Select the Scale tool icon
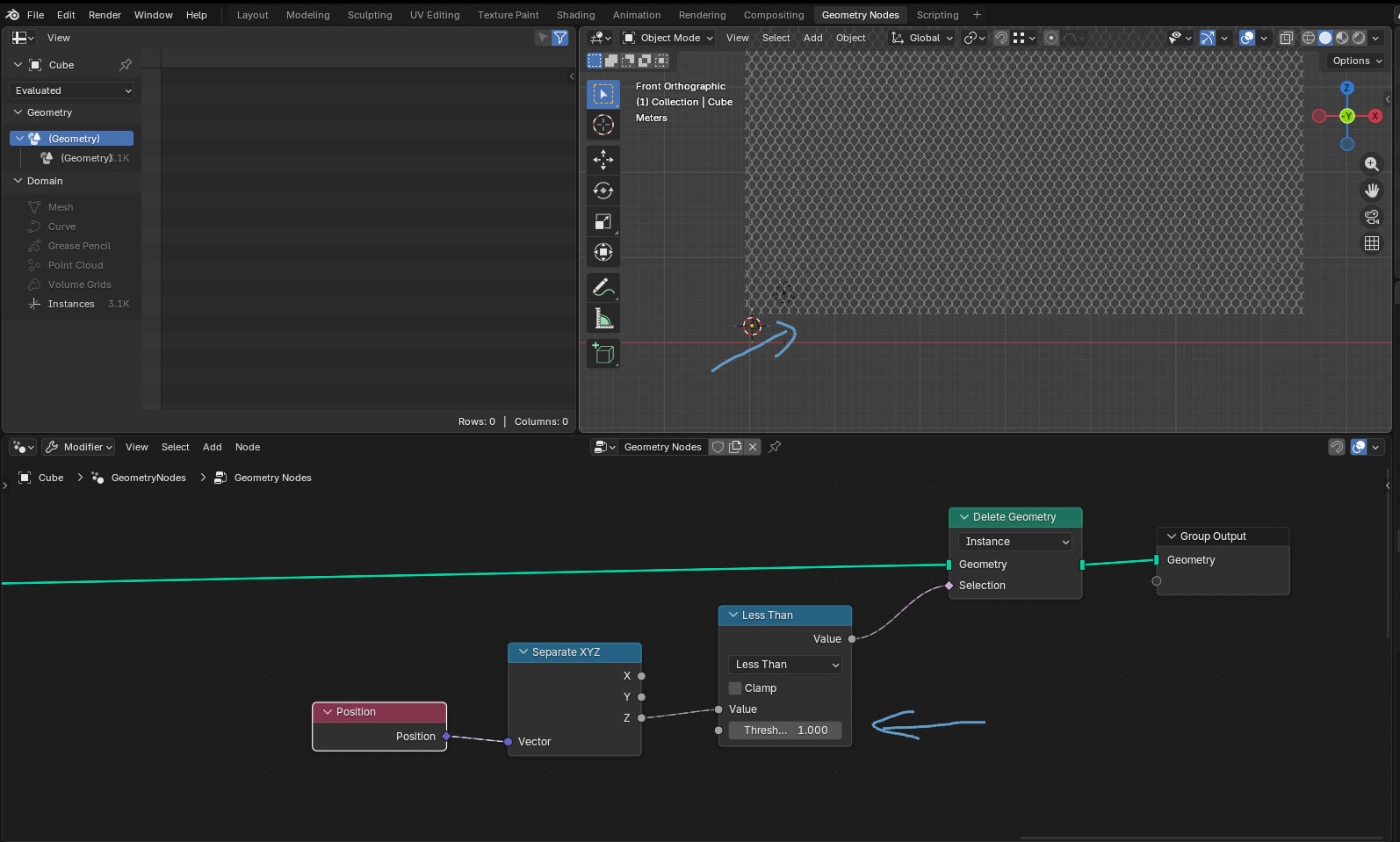Screen dimensions: 1400x842 603,222
